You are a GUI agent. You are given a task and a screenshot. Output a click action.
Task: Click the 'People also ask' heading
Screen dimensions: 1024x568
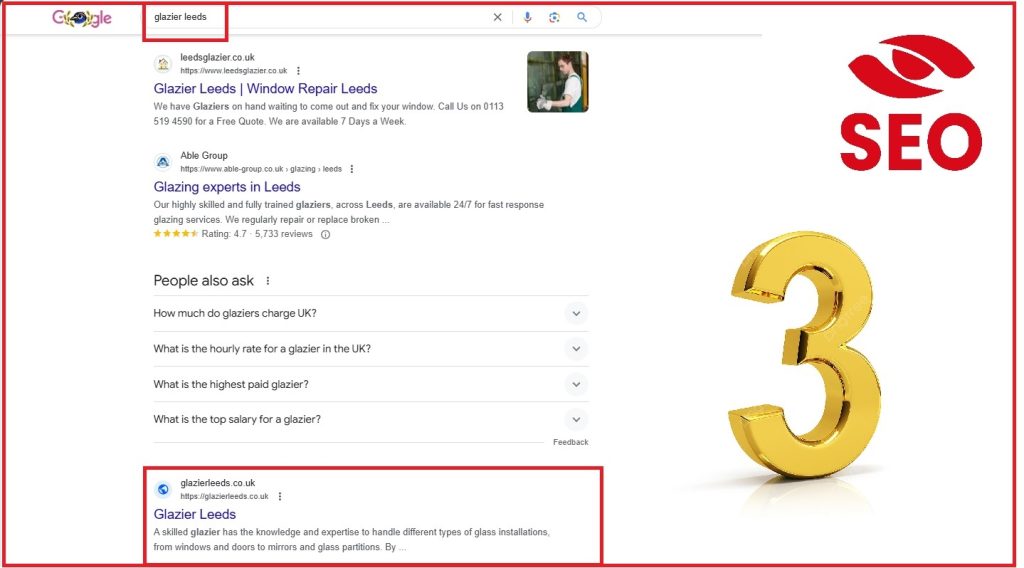(x=204, y=281)
